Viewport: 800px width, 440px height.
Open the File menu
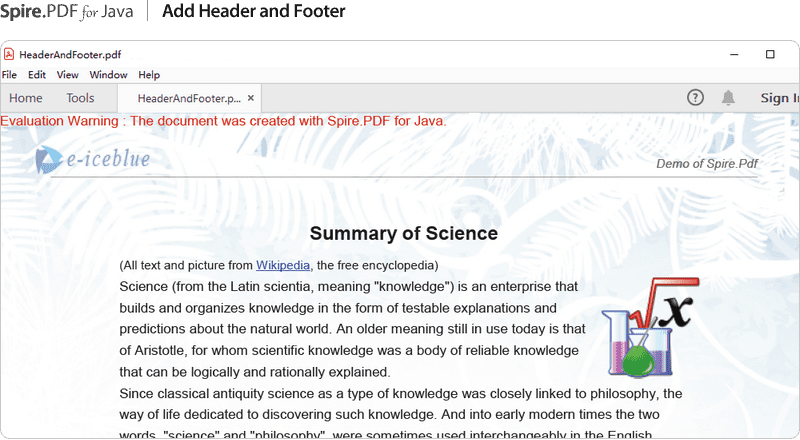pos(9,75)
